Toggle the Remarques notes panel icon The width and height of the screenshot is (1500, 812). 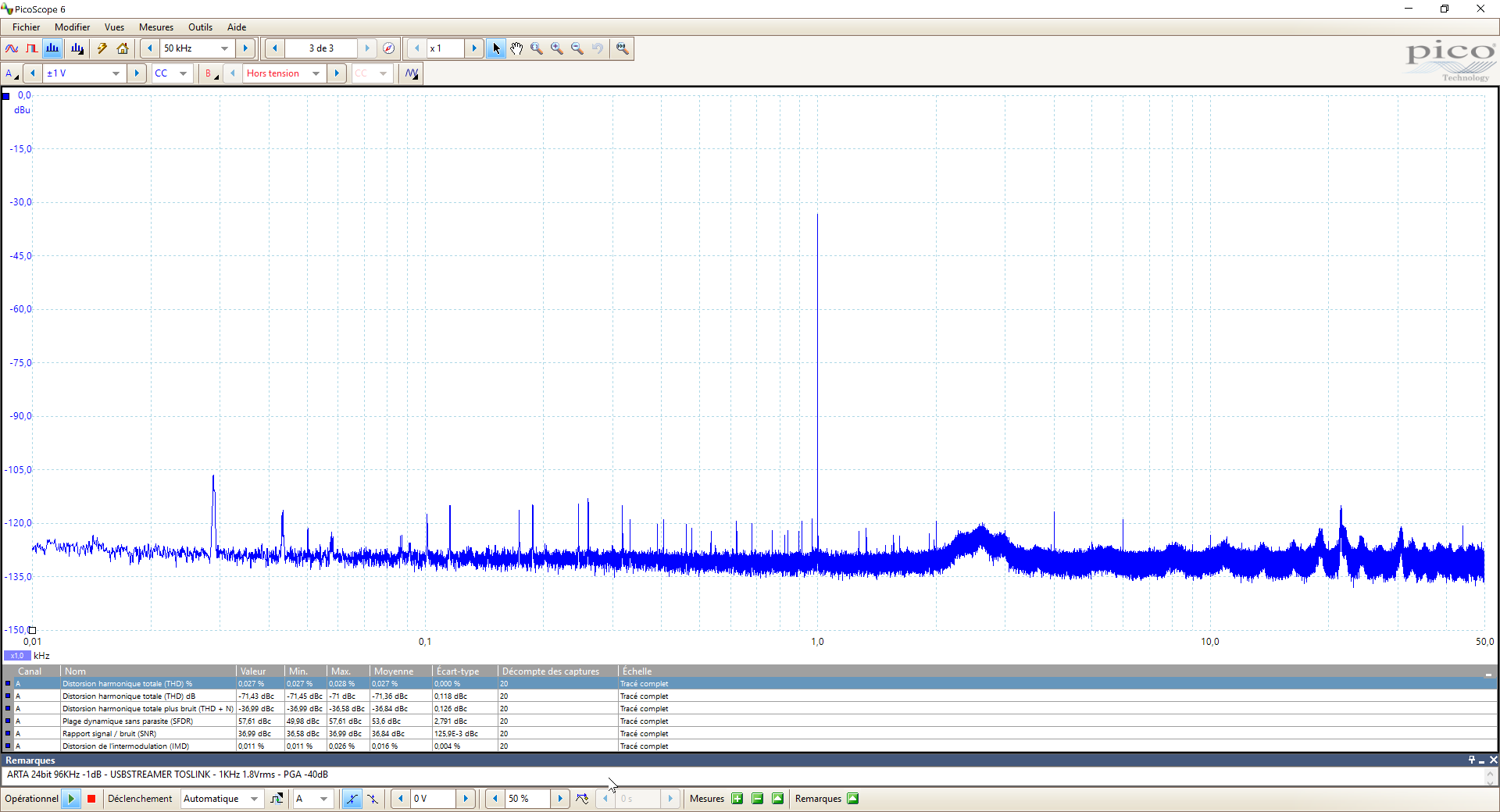(853, 799)
